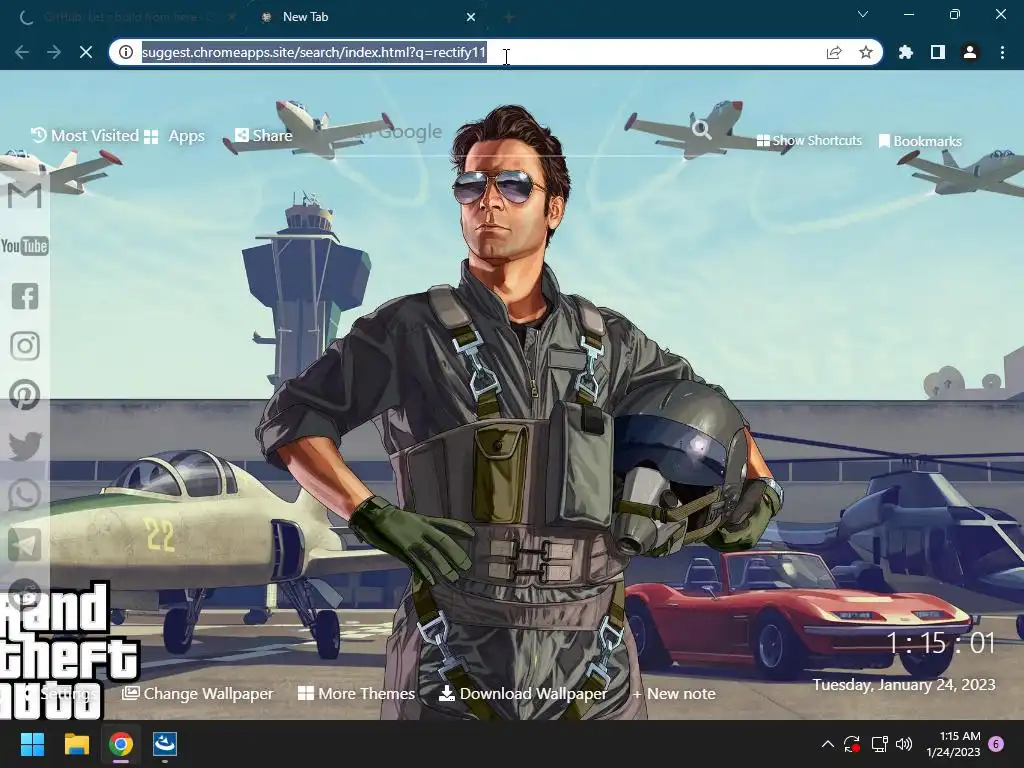Click Change Wallpaper
This screenshot has height=768, width=1024.
[x=198, y=694]
